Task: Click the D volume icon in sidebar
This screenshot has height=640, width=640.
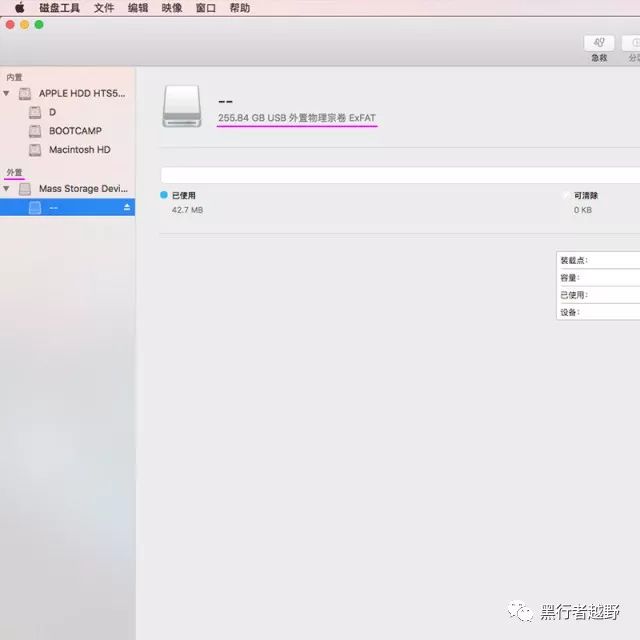Action: [35, 112]
